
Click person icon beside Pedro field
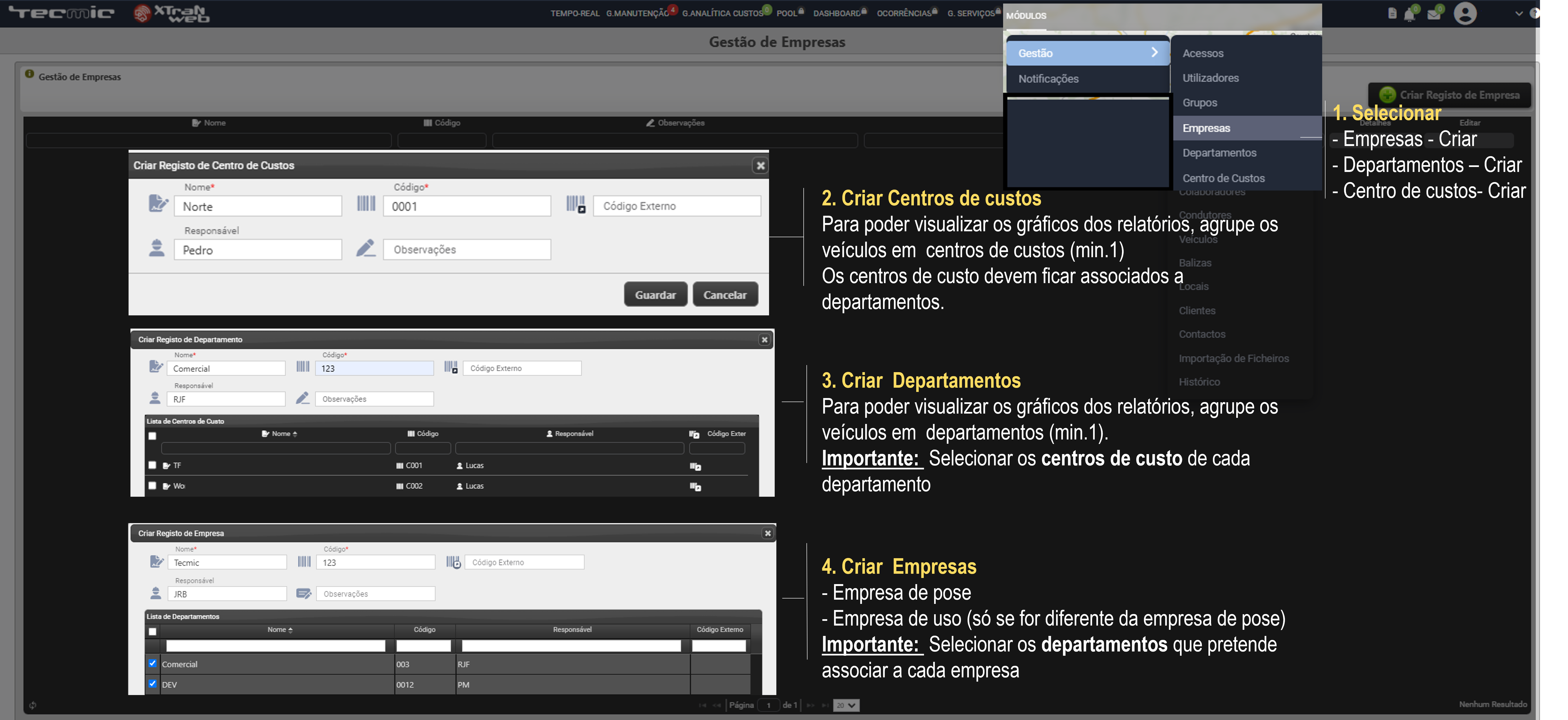157,248
